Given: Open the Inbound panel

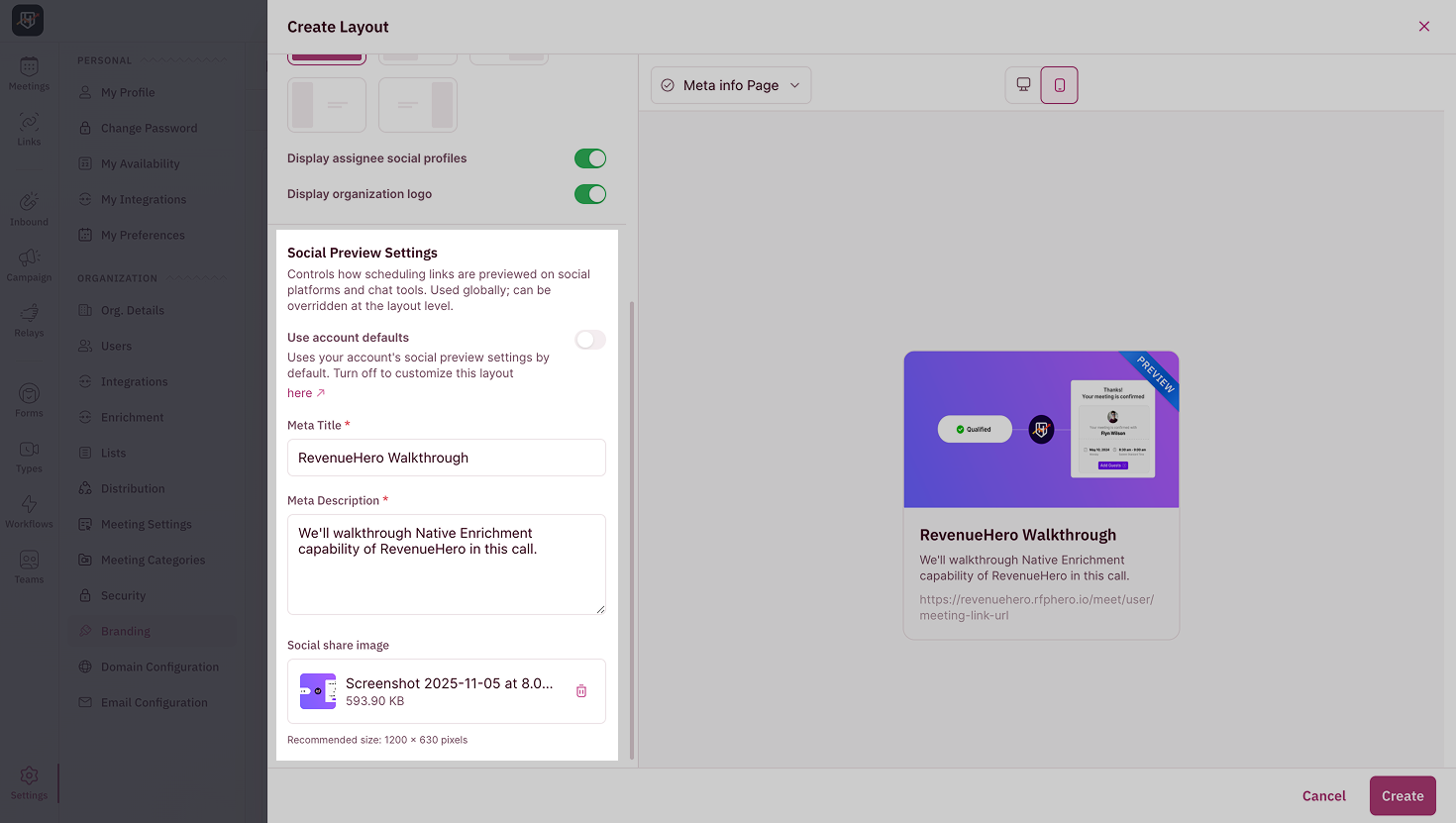Looking at the screenshot, I should click(29, 209).
